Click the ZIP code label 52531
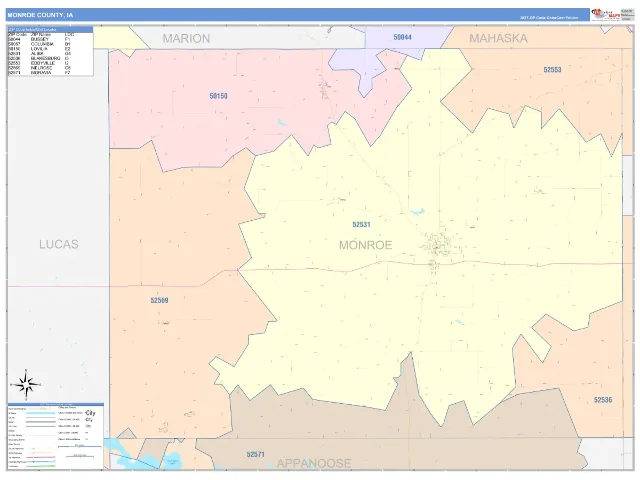The width and height of the screenshot is (640, 480). [361, 224]
